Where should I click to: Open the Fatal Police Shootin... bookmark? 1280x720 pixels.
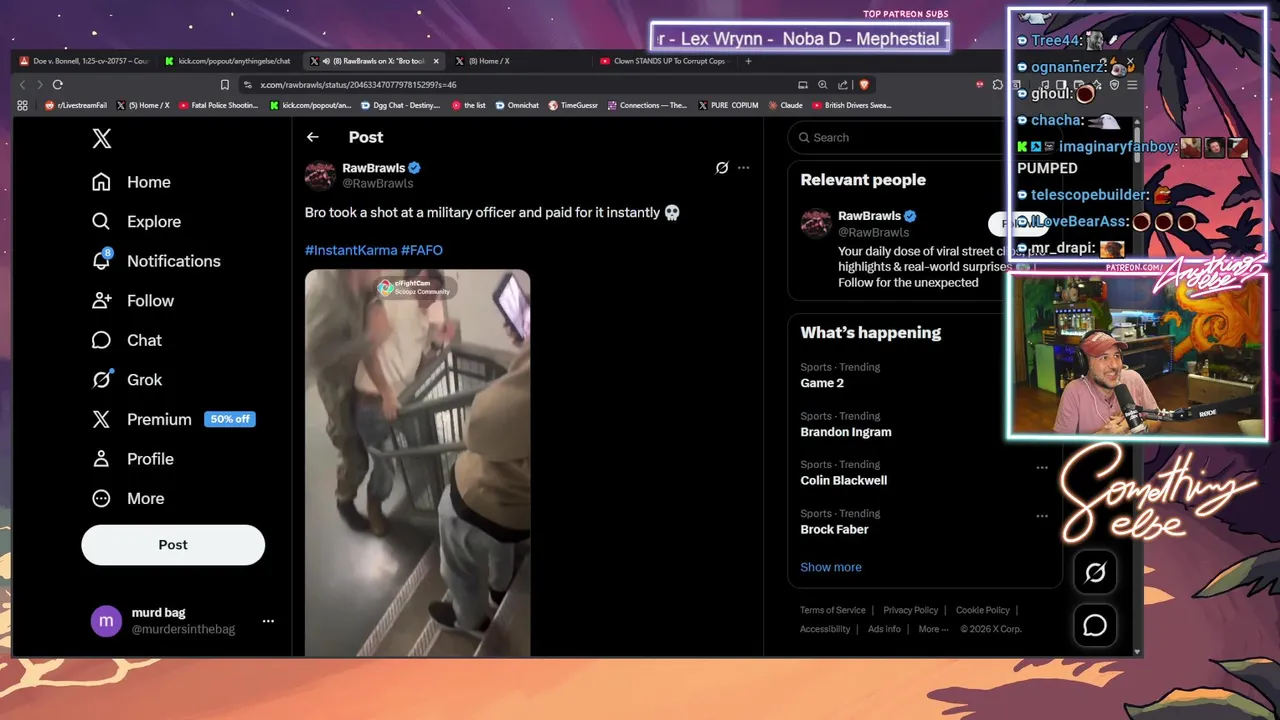click(219, 105)
